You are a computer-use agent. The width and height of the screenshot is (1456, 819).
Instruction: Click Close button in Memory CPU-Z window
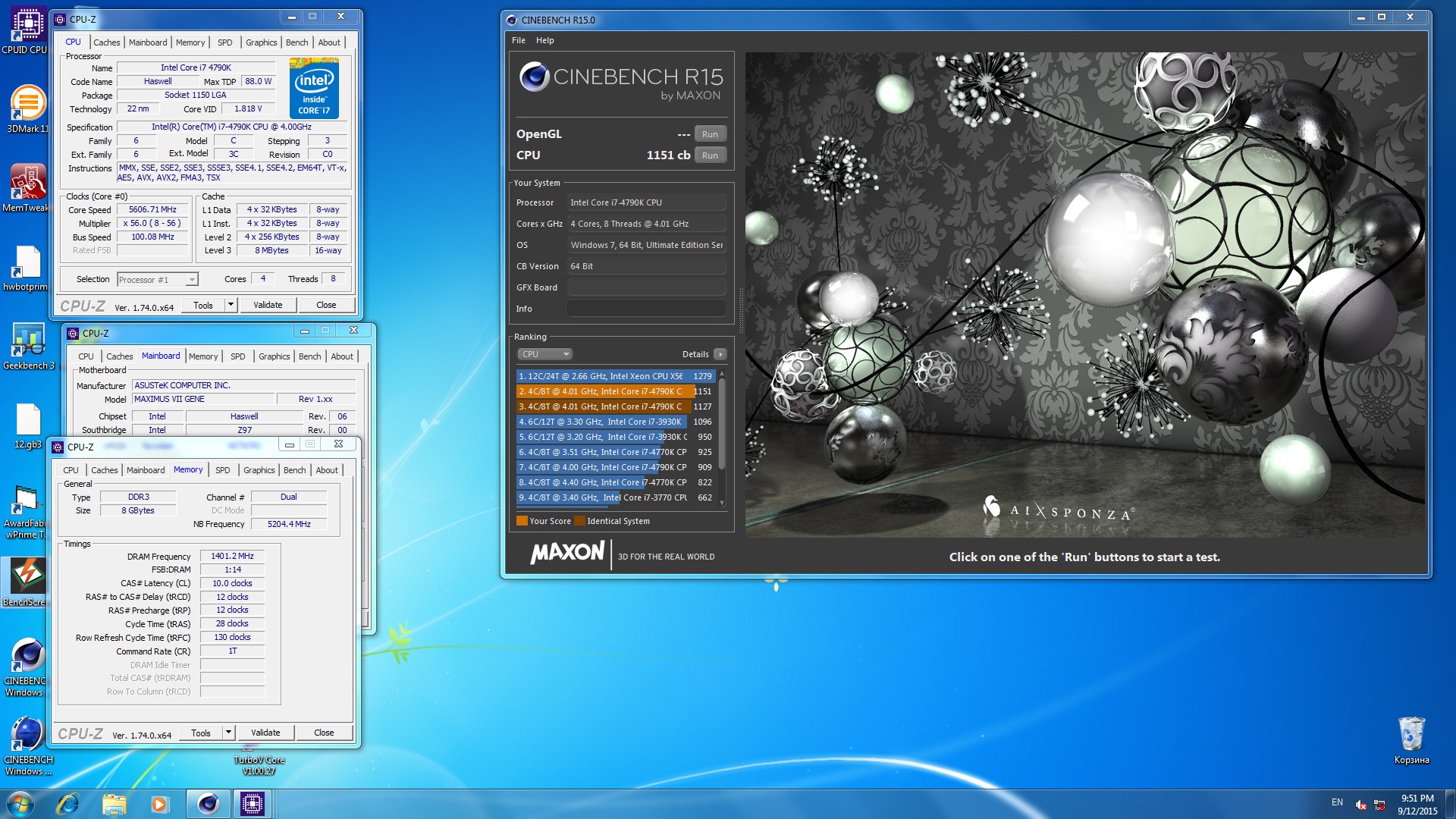click(324, 733)
